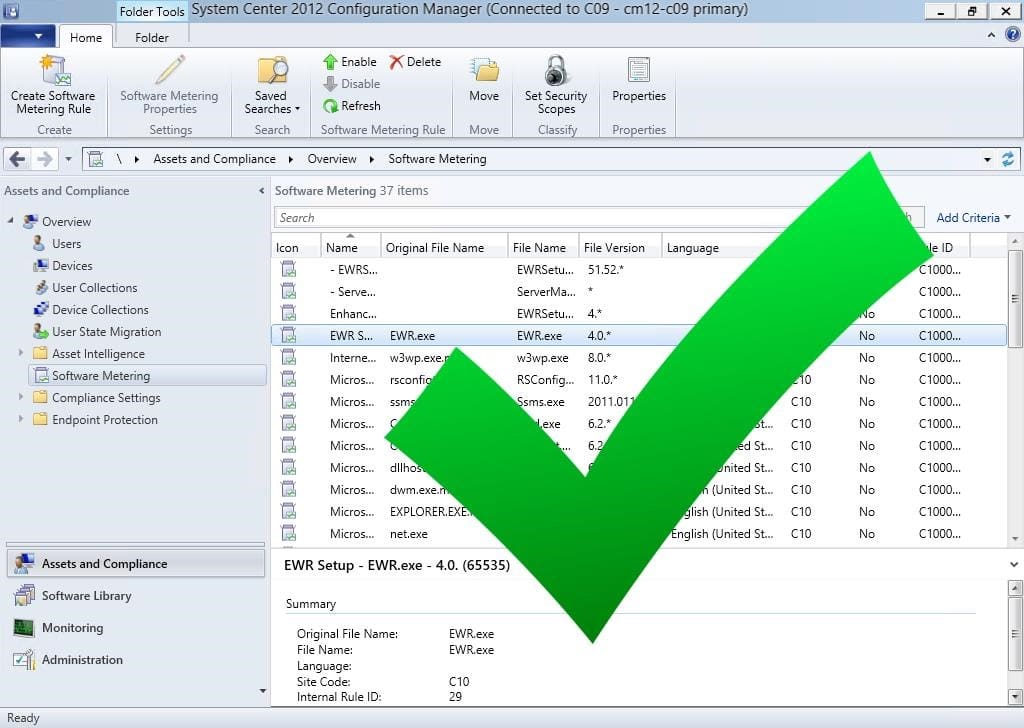Click Software Metering breadcrumb
1024x728 pixels.
click(437, 159)
